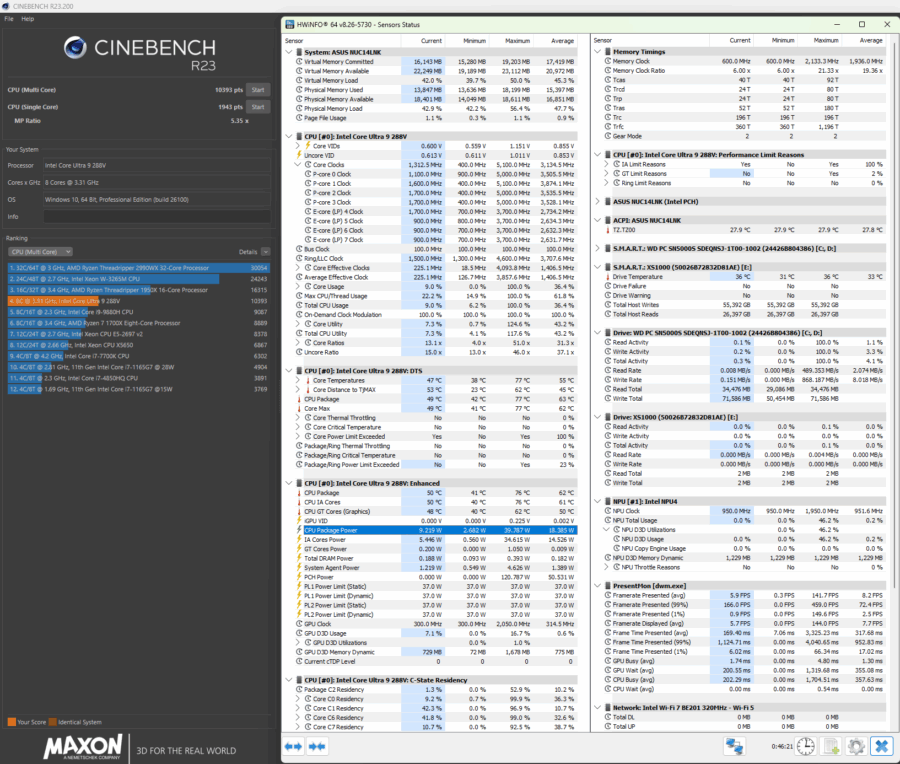Collapse the CPU [#0]: Intel Core Ultra 9 288V section

click(x=289, y=137)
